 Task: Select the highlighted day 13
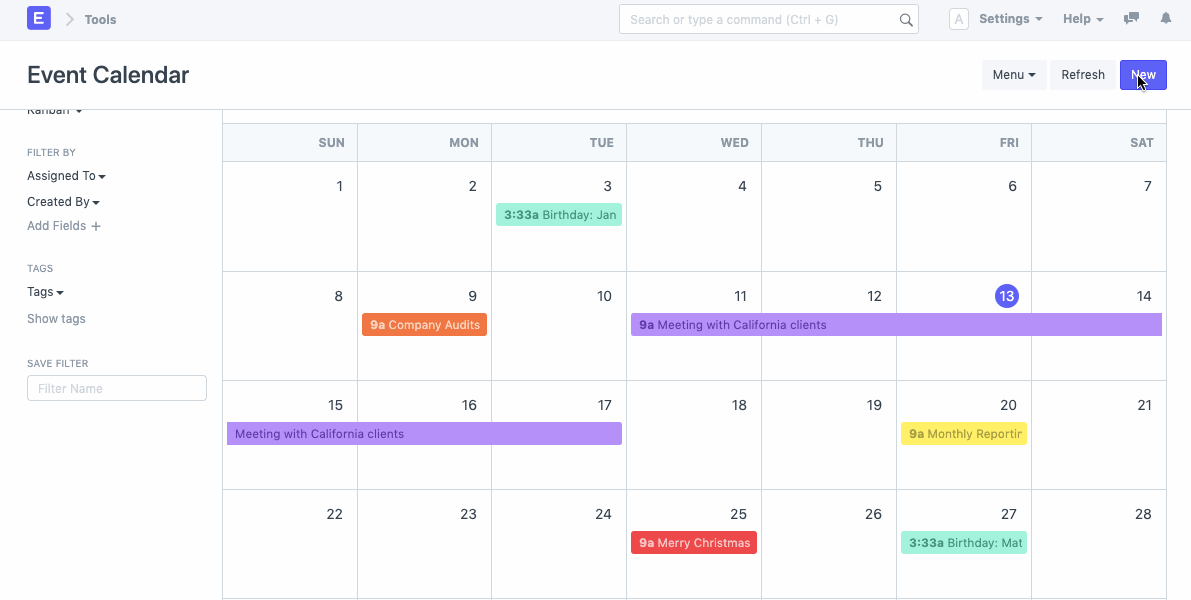tap(1007, 295)
